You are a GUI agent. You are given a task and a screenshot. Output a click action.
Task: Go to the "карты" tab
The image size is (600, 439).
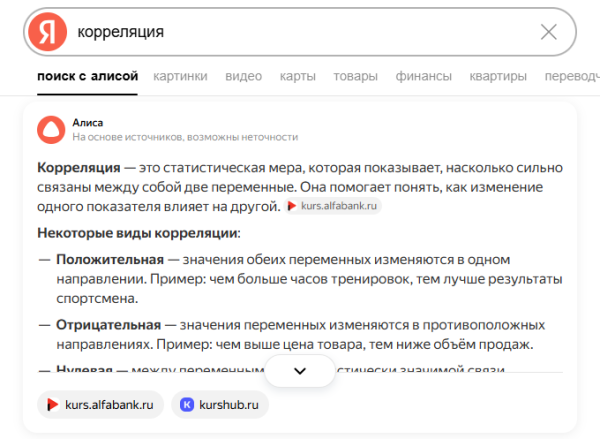[298, 76]
